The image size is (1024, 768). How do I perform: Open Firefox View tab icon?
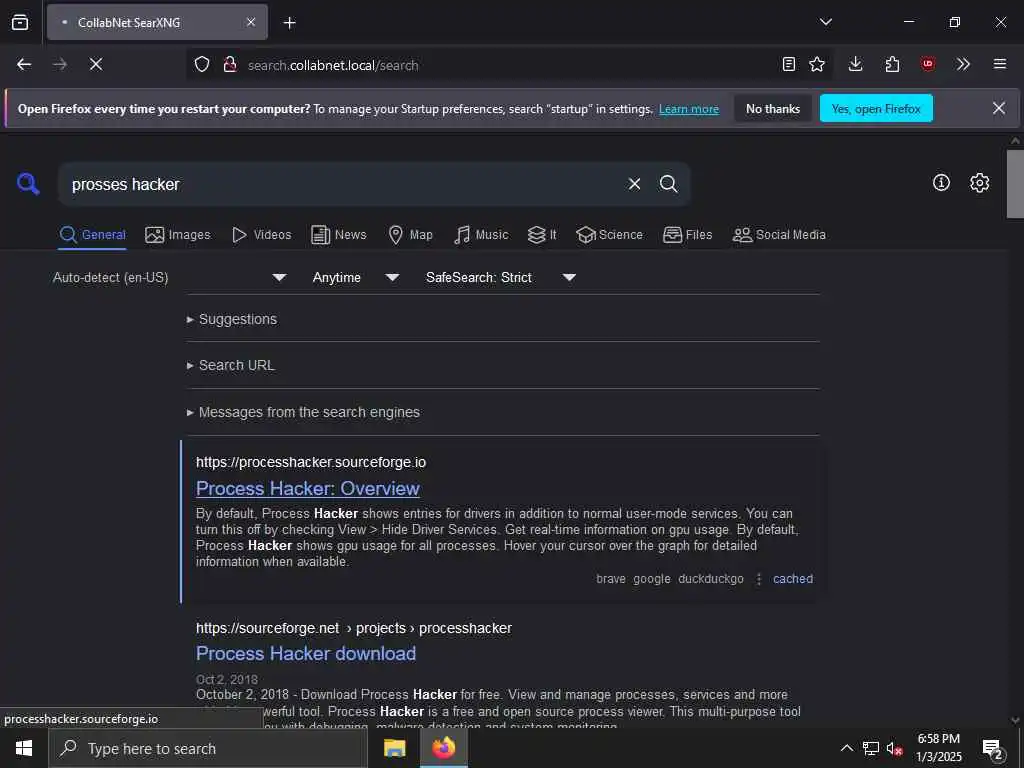click(20, 22)
